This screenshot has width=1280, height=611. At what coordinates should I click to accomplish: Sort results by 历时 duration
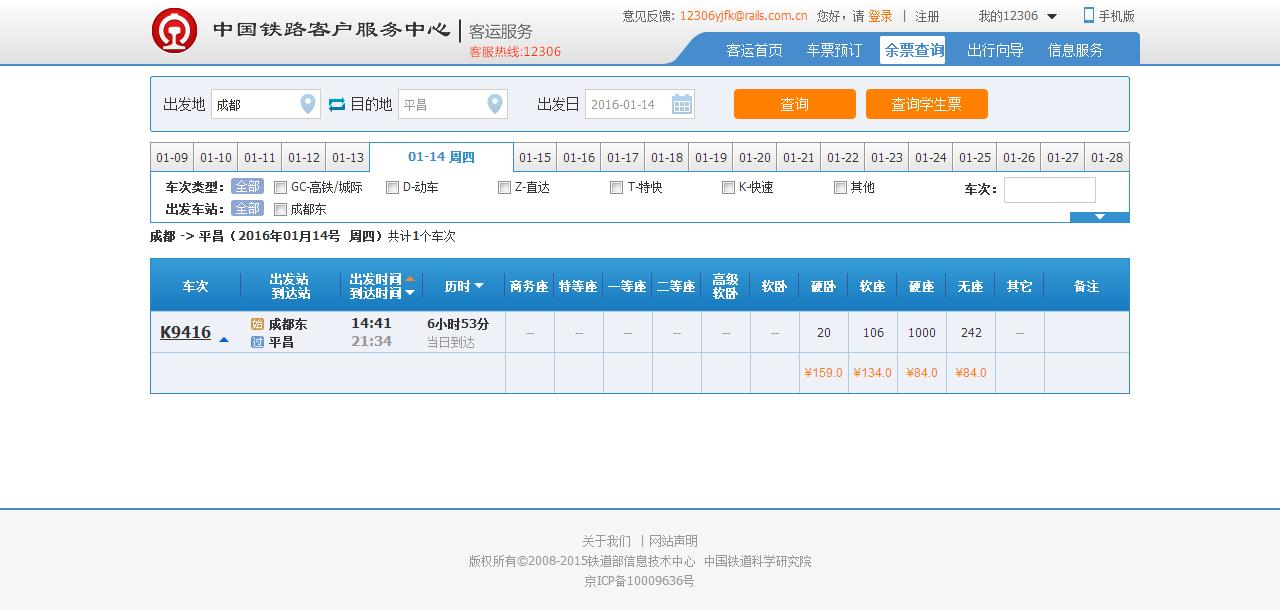pyautogui.click(x=464, y=286)
